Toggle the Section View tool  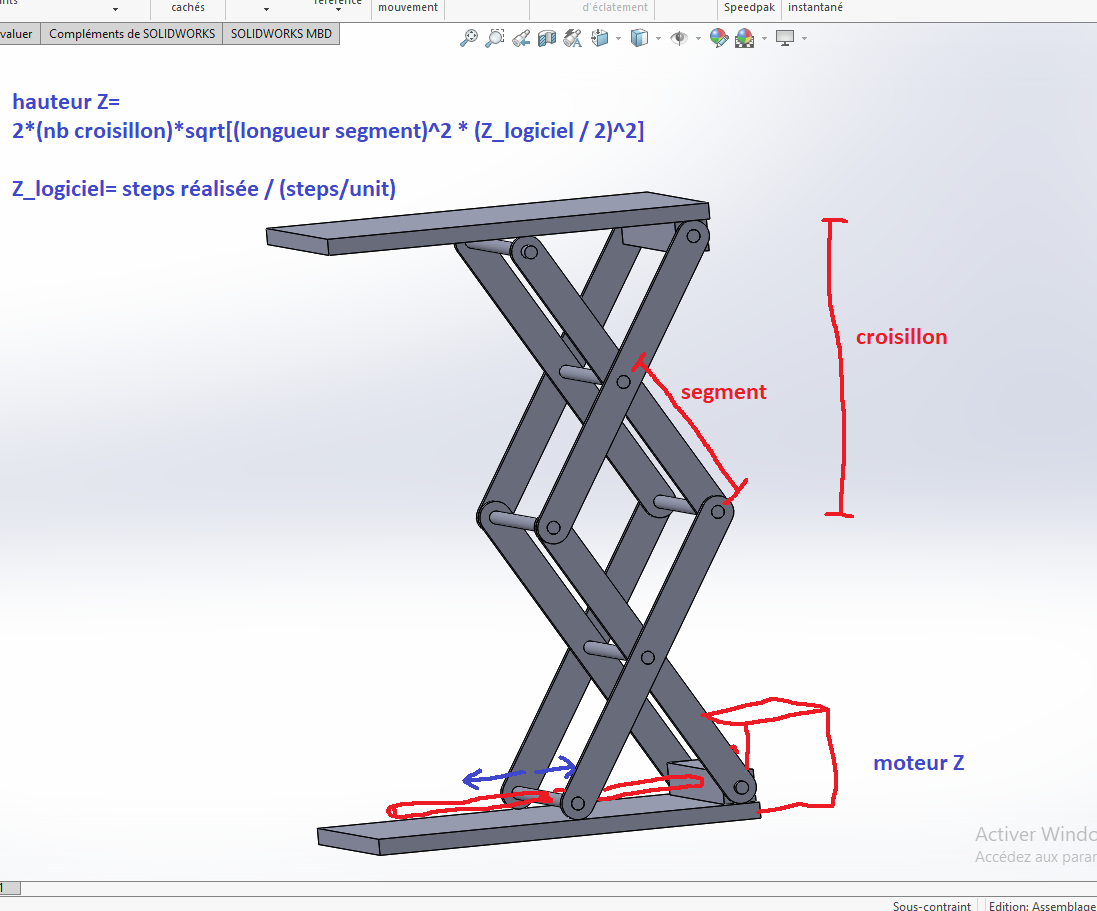546,38
